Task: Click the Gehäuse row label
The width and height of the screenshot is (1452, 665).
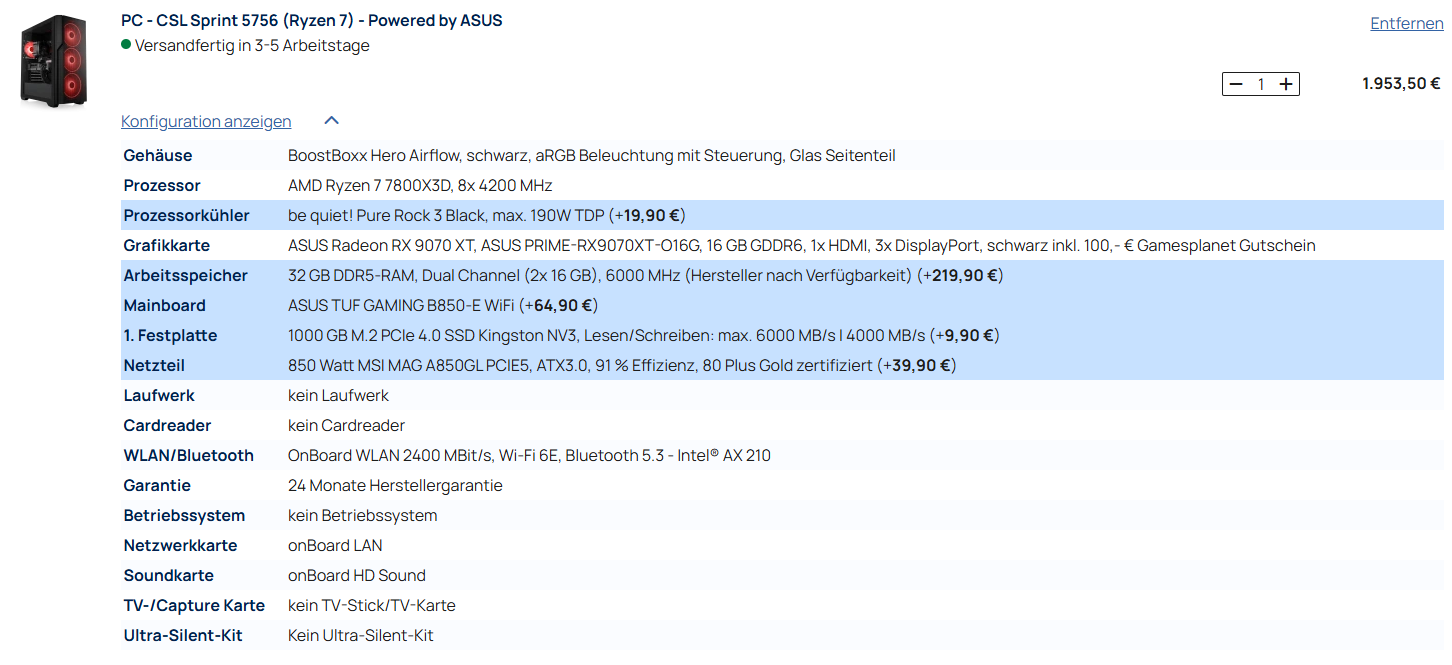Action: click(x=158, y=155)
